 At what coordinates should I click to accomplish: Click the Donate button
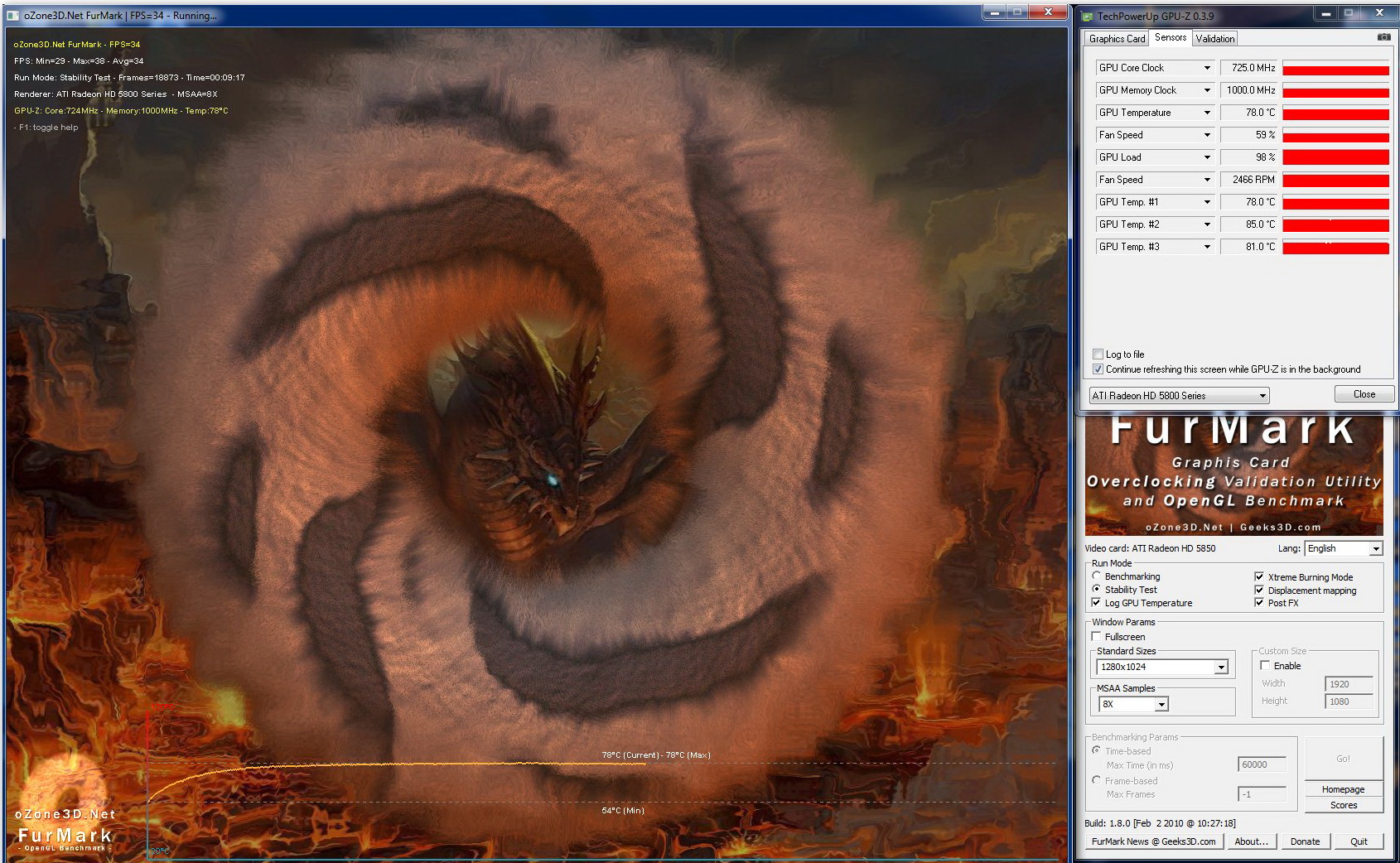[x=1305, y=841]
